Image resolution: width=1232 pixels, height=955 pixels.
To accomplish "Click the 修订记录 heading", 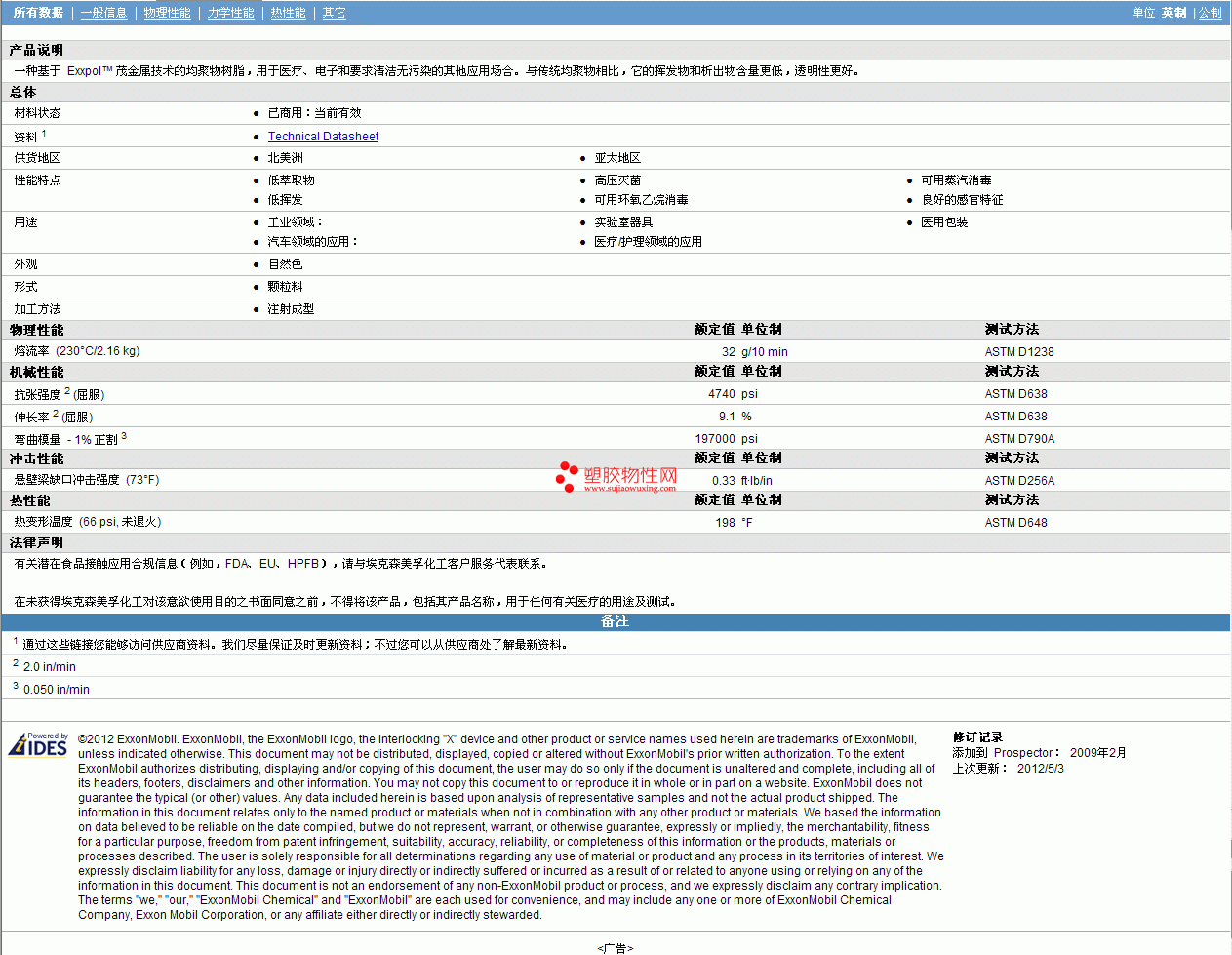I will (x=977, y=737).
